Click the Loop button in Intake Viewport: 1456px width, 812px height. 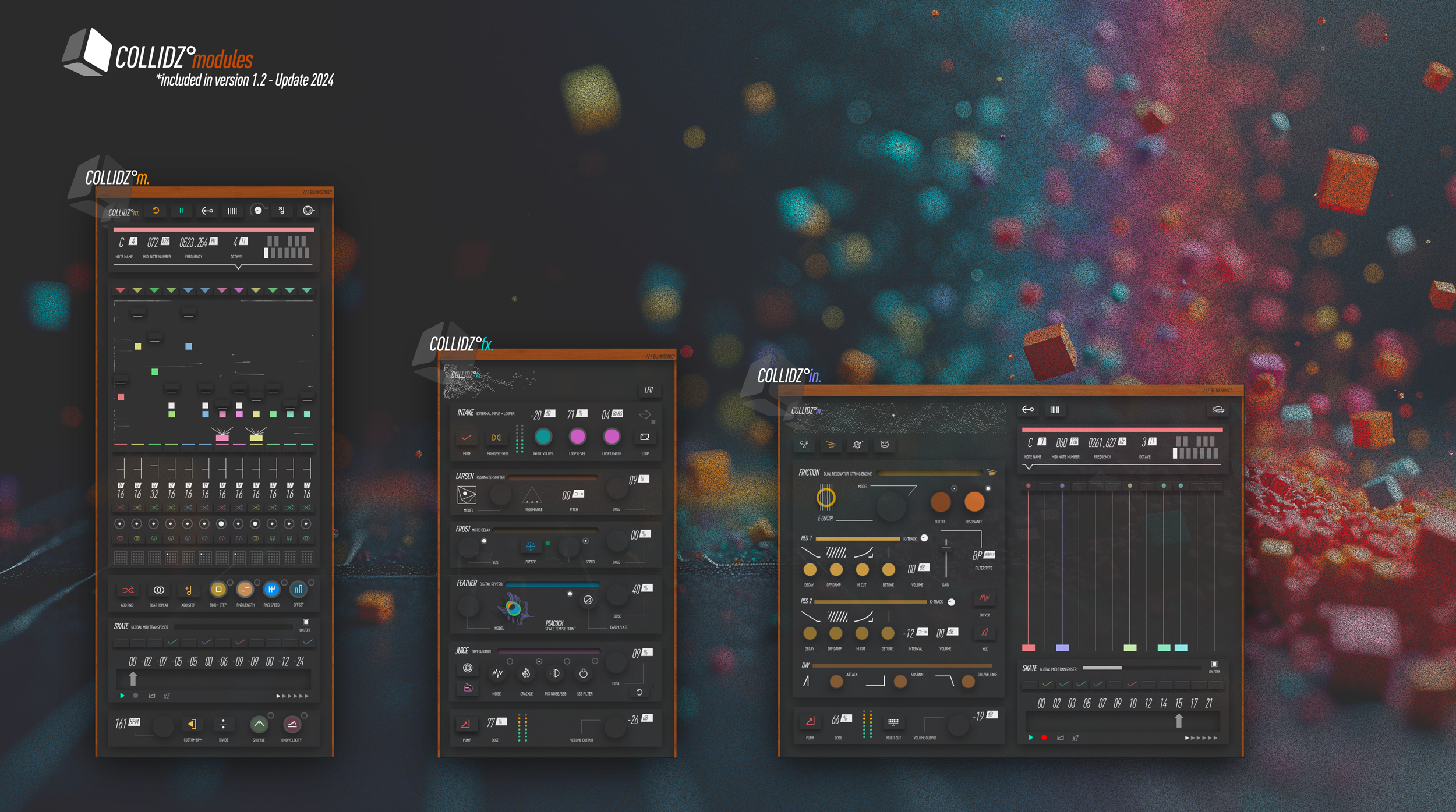click(x=645, y=437)
